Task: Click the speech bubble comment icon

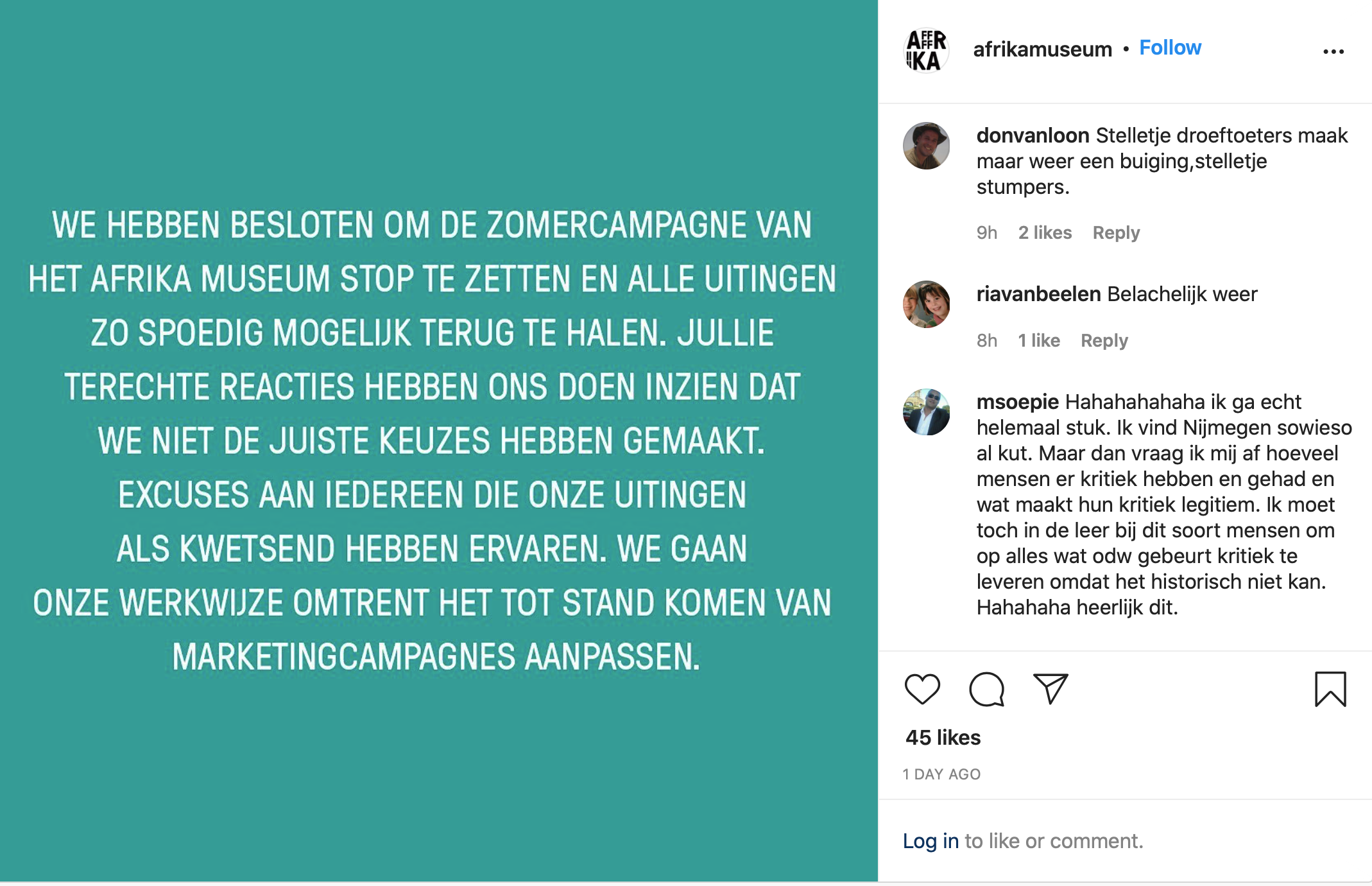Action: point(986,690)
